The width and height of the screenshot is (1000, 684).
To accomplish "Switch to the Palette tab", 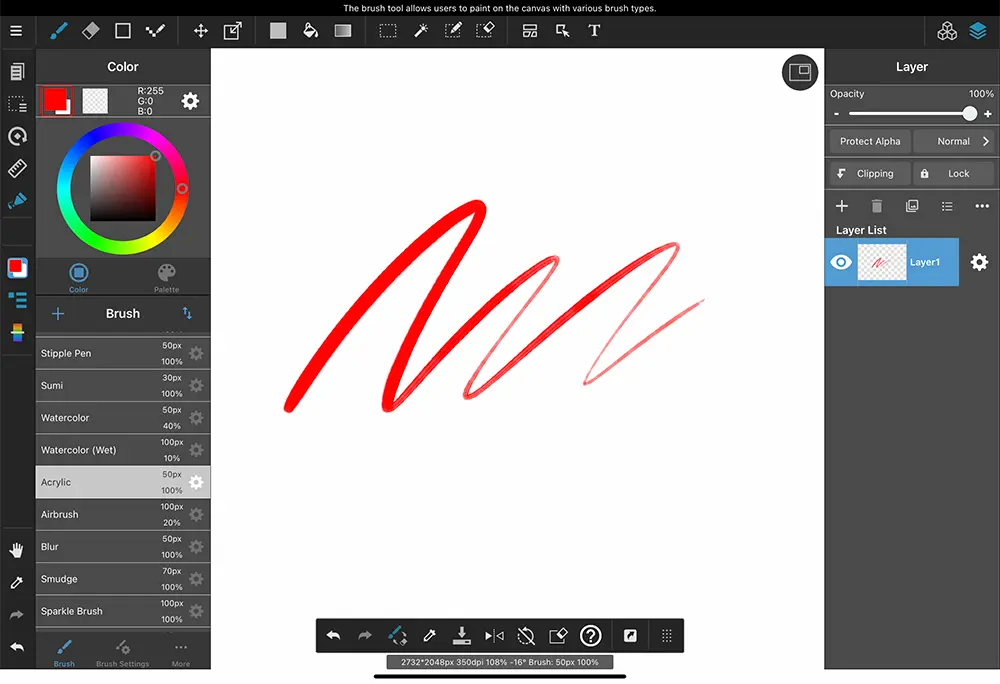I will click(x=166, y=277).
